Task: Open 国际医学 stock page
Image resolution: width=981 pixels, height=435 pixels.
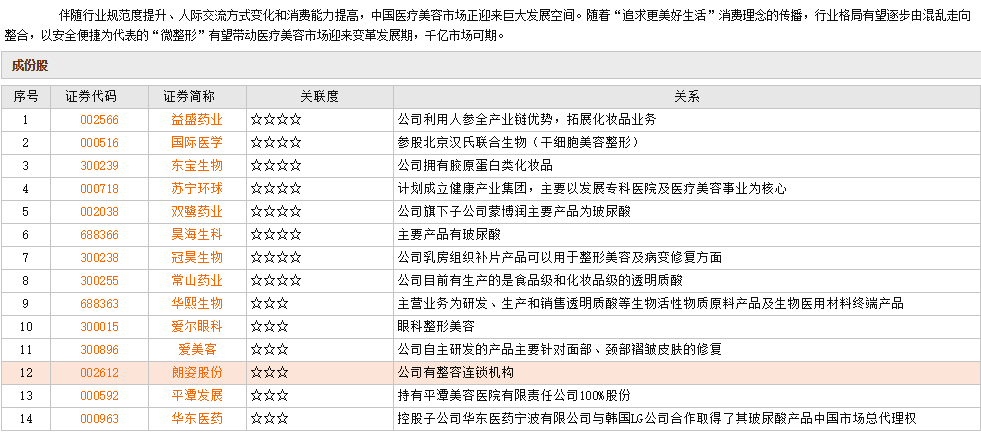Action: pos(197,143)
